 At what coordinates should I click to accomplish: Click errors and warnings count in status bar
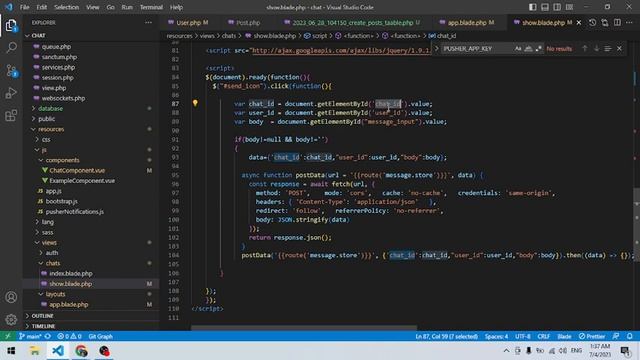(69, 336)
